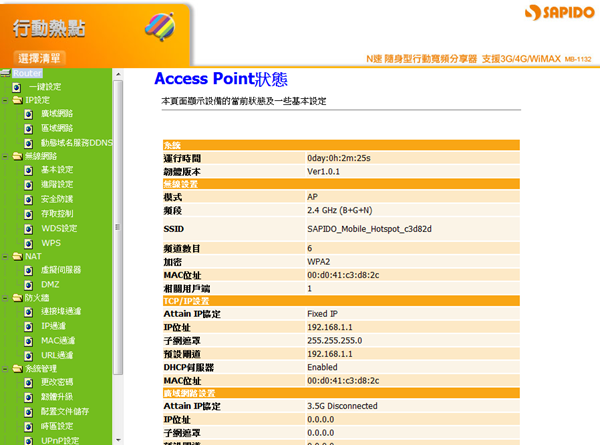Click the band value 2.4 GHz (B+G+N)
Viewport: 600px width, 445px height.
pyautogui.click(x=339, y=210)
